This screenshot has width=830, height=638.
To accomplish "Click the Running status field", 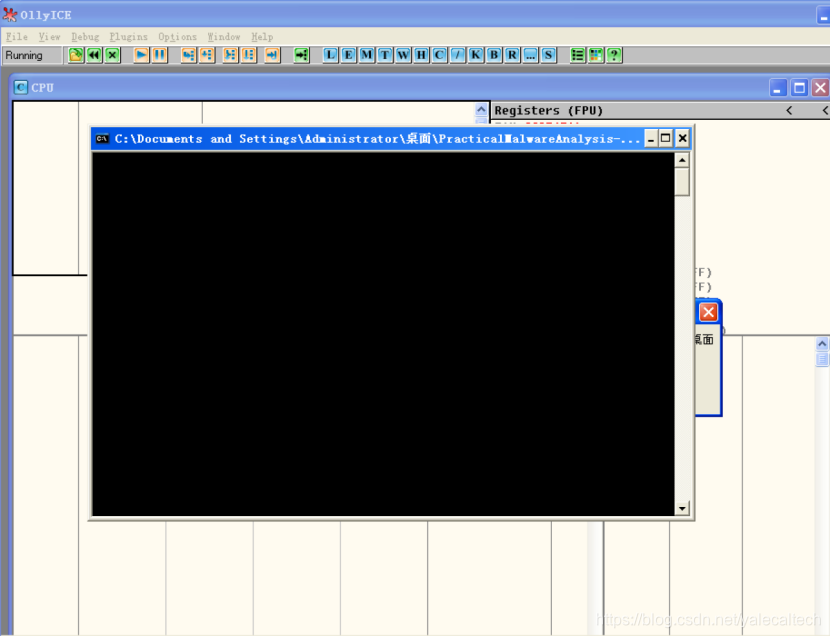I will (x=31, y=55).
